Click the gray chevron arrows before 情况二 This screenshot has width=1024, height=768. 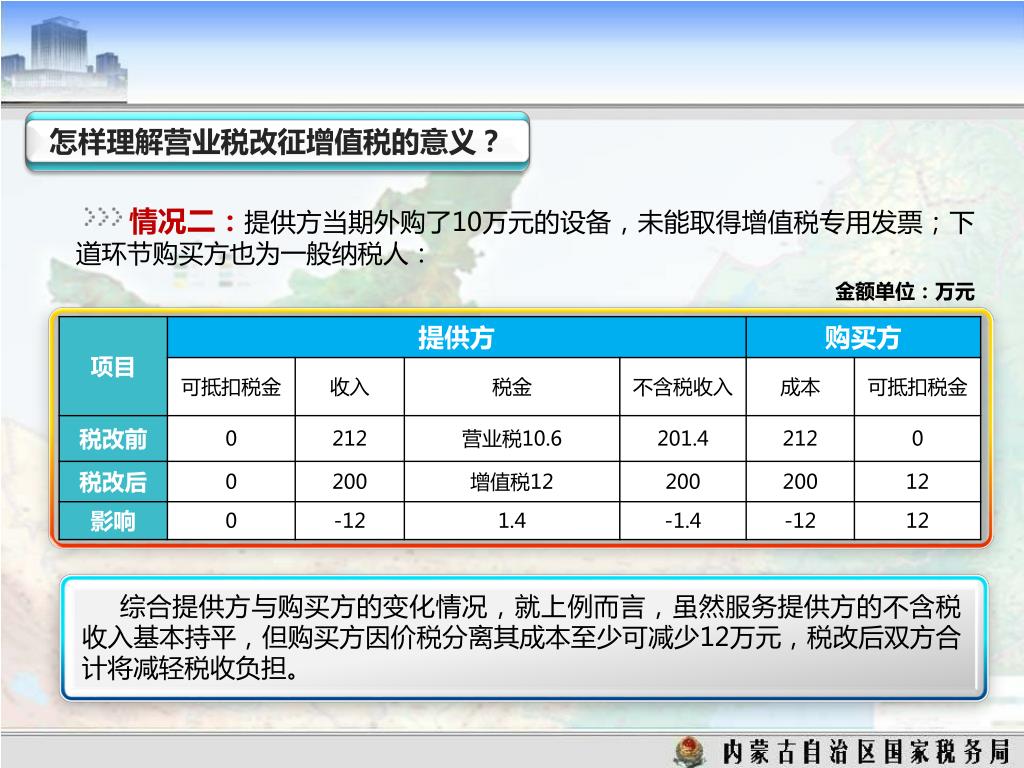point(103,216)
